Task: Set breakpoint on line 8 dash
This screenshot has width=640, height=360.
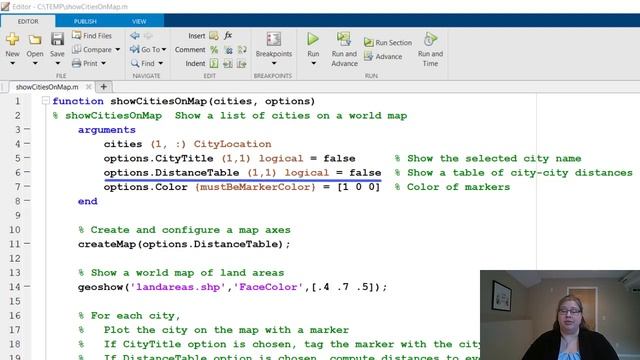Action: click(x=27, y=200)
